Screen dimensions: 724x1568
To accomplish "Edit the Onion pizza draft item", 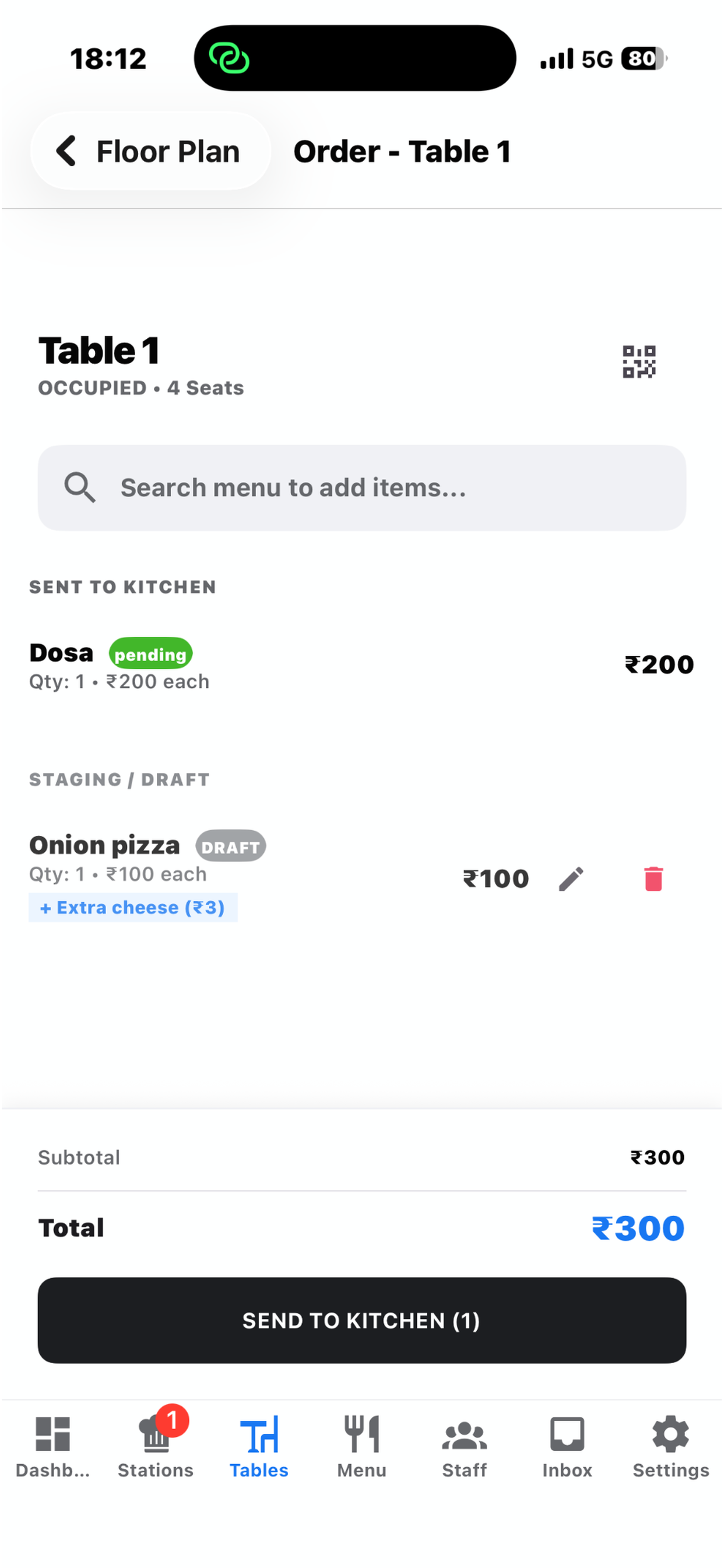I will click(571, 879).
